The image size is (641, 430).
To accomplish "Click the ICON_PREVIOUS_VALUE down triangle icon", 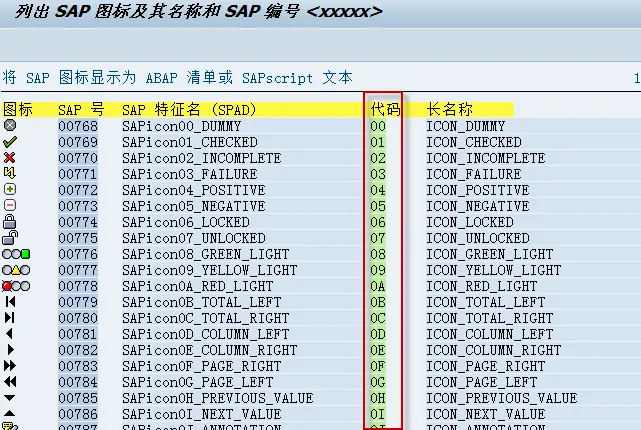I will 9,398.
